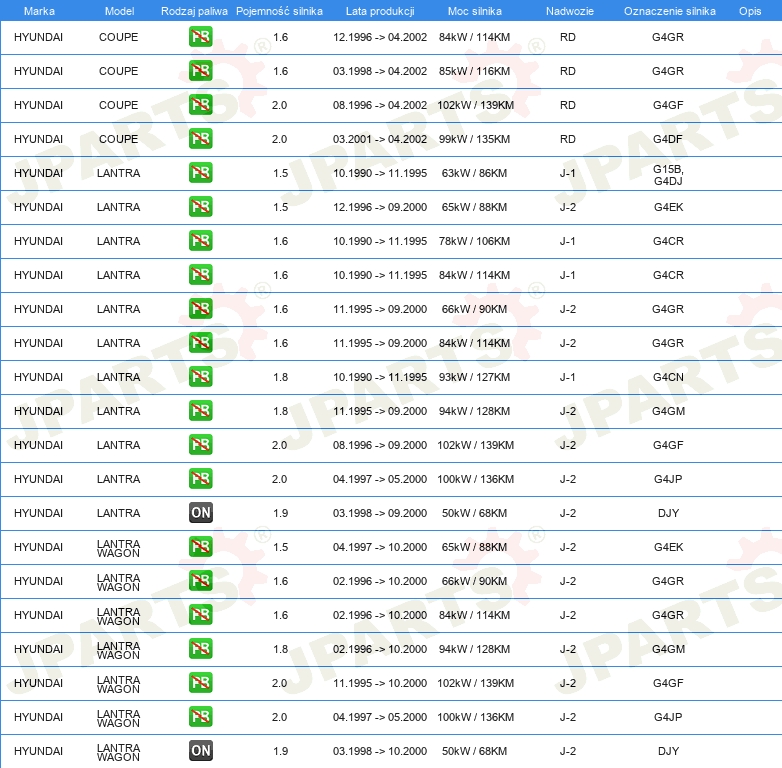The image size is (782, 768).
Task: Click the Lata produkcji column header
Action: tap(380, 11)
